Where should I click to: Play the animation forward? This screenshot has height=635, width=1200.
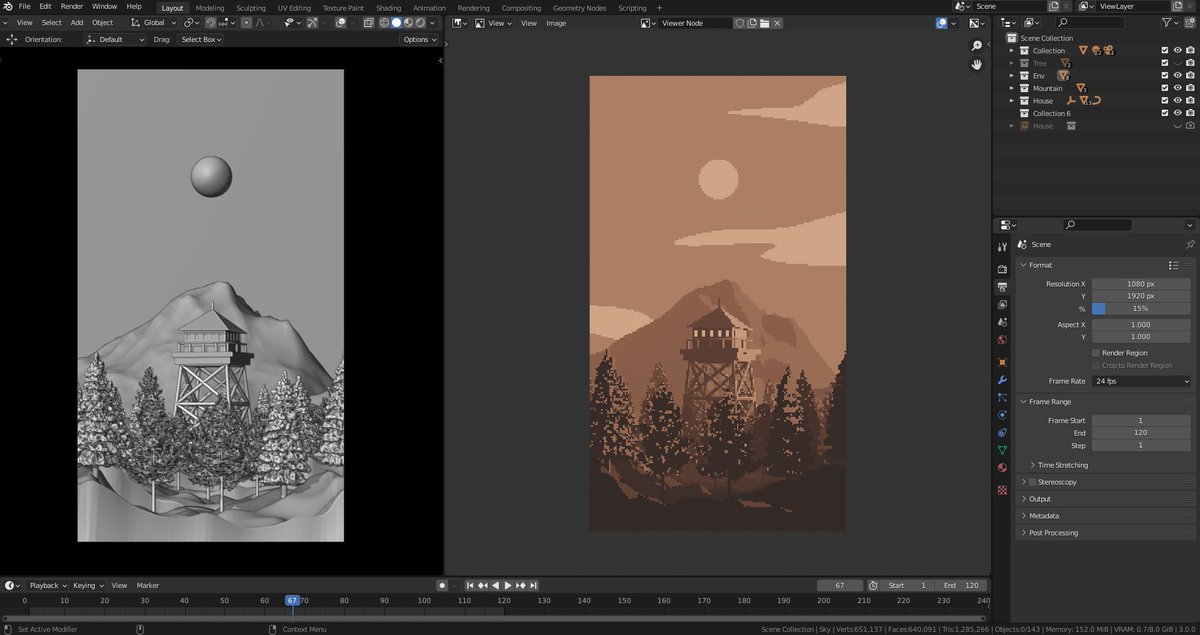pyautogui.click(x=508, y=585)
